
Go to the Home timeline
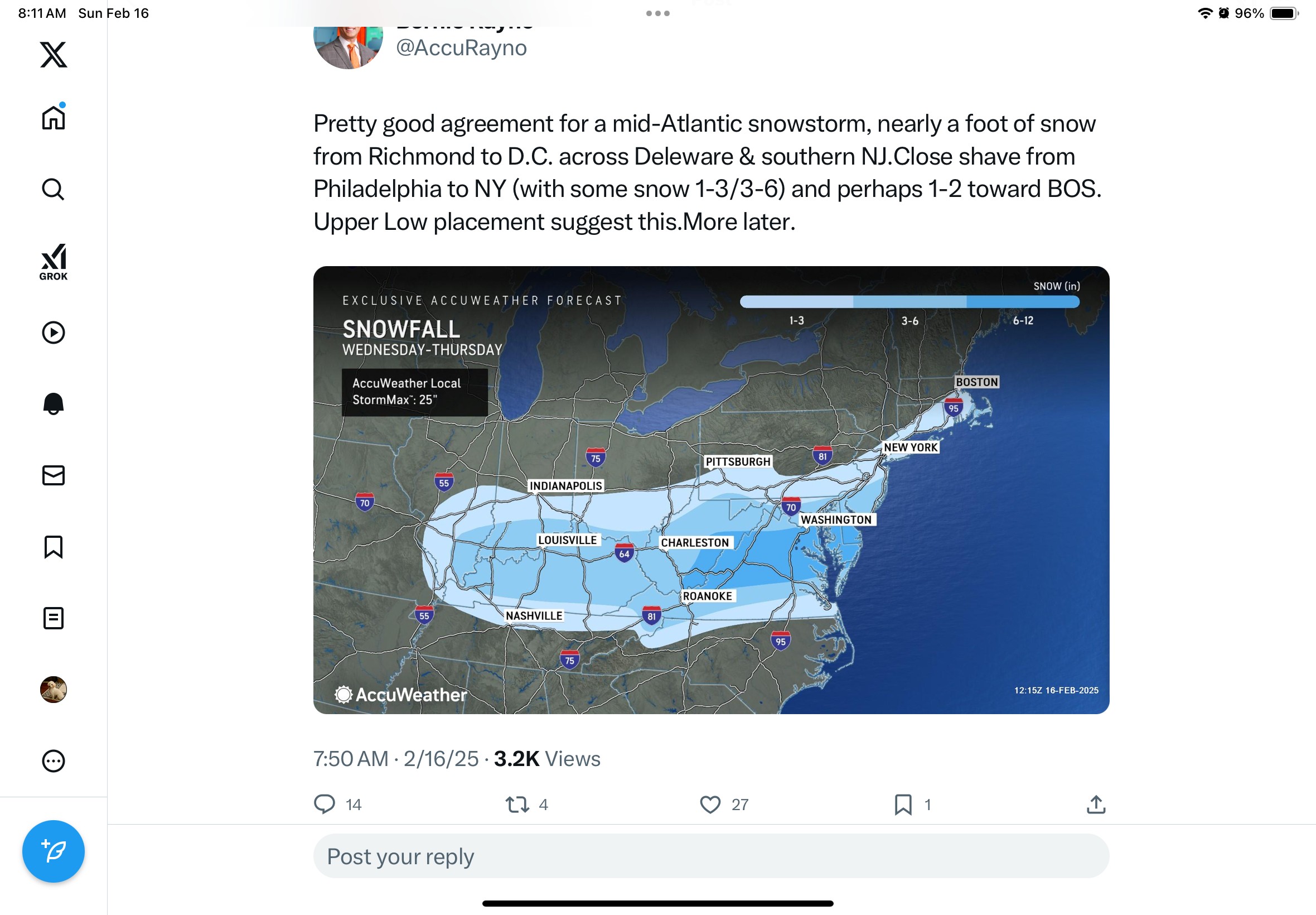click(x=54, y=118)
